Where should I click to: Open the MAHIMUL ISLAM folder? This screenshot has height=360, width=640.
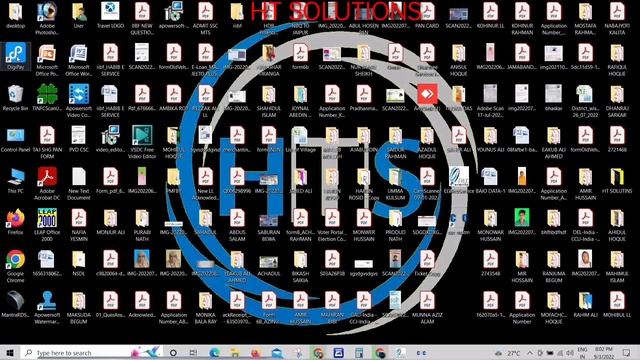(x=617, y=266)
